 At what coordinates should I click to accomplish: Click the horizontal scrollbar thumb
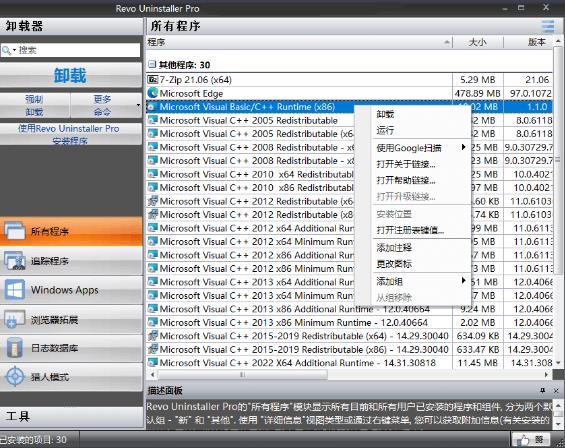[243, 375]
